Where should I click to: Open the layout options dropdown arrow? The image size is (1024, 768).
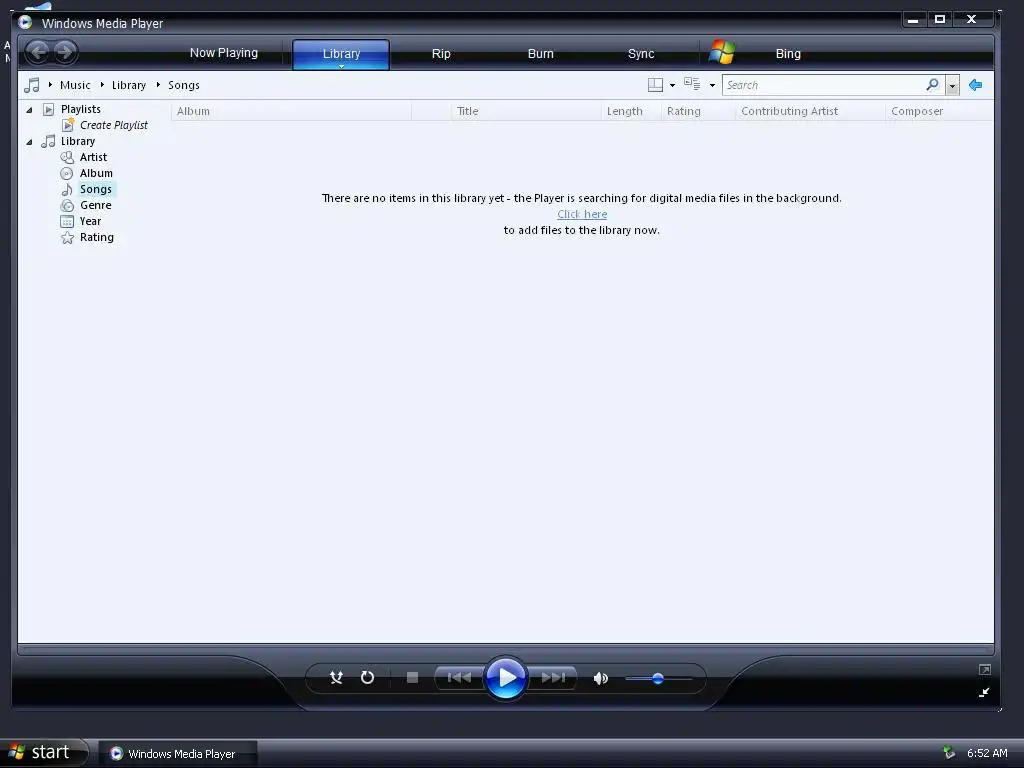click(672, 86)
